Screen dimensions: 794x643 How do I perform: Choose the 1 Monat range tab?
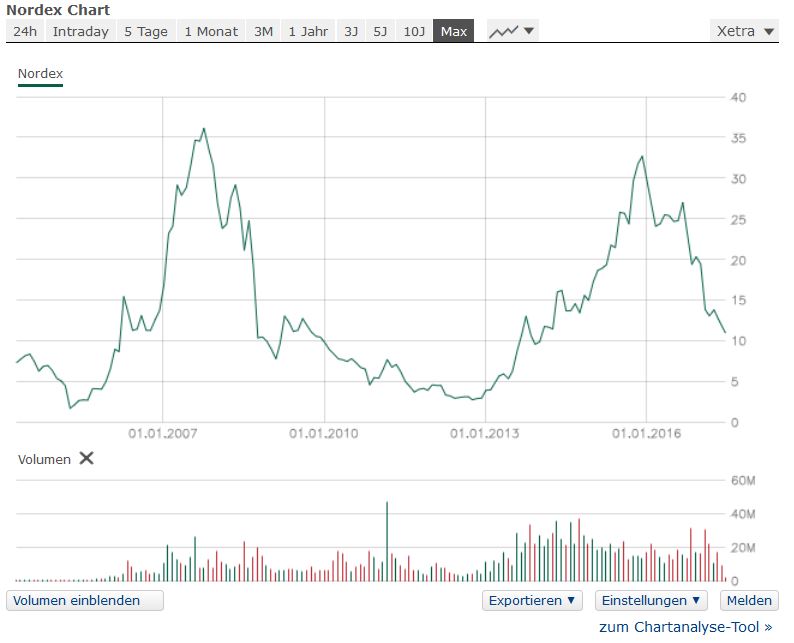pyautogui.click(x=211, y=31)
